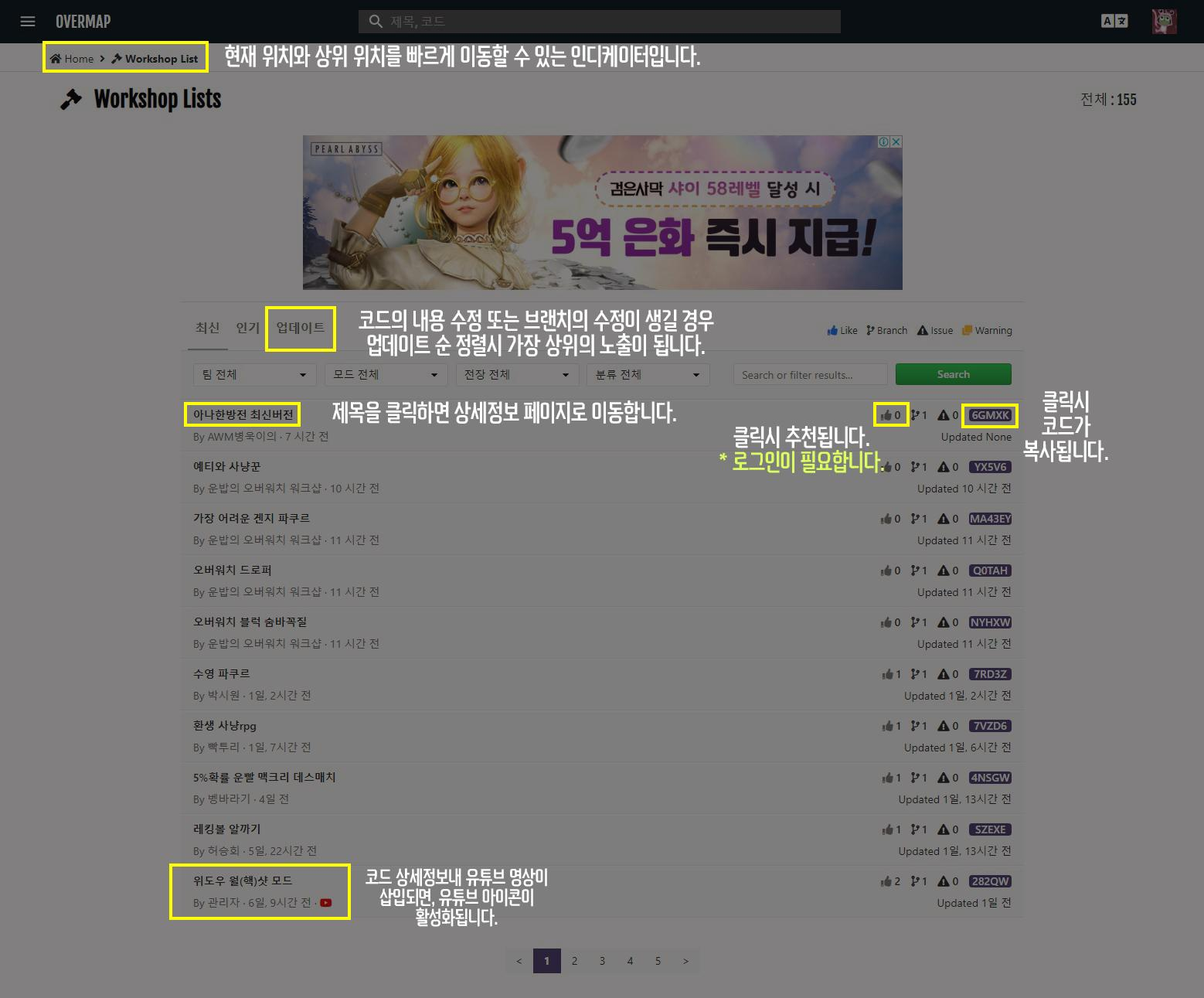The width and height of the screenshot is (1204, 998).
Task: Click the Pearl Abyss banner advertisement
Action: [x=602, y=213]
